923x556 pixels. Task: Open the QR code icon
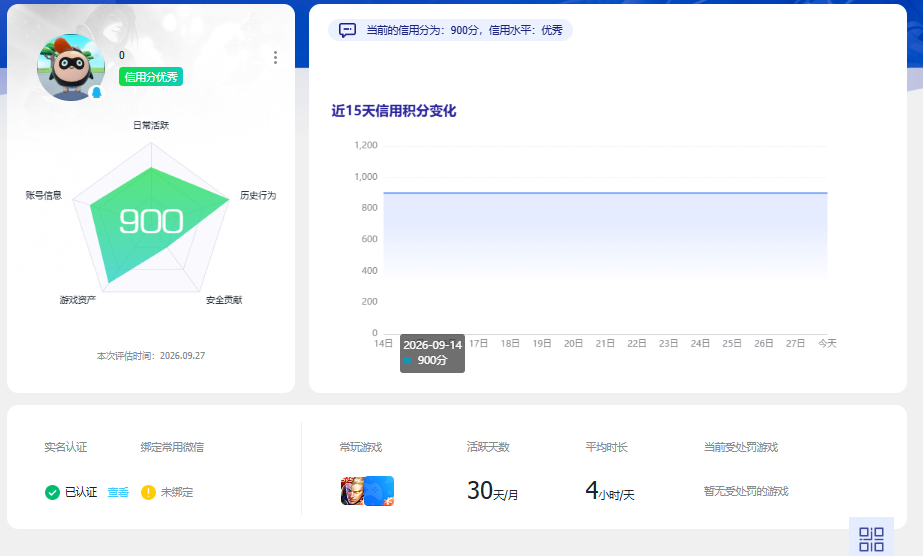coord(871,539)
